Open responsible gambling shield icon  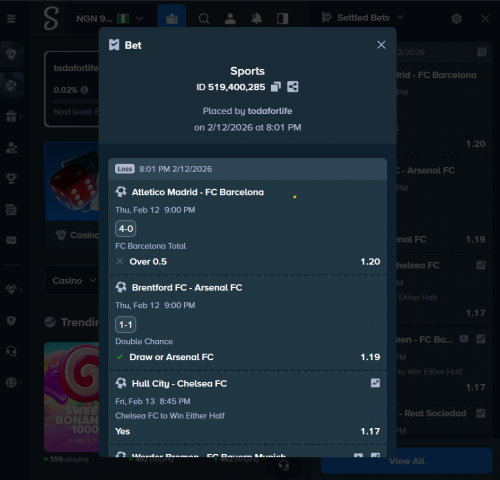coord(12,320)
